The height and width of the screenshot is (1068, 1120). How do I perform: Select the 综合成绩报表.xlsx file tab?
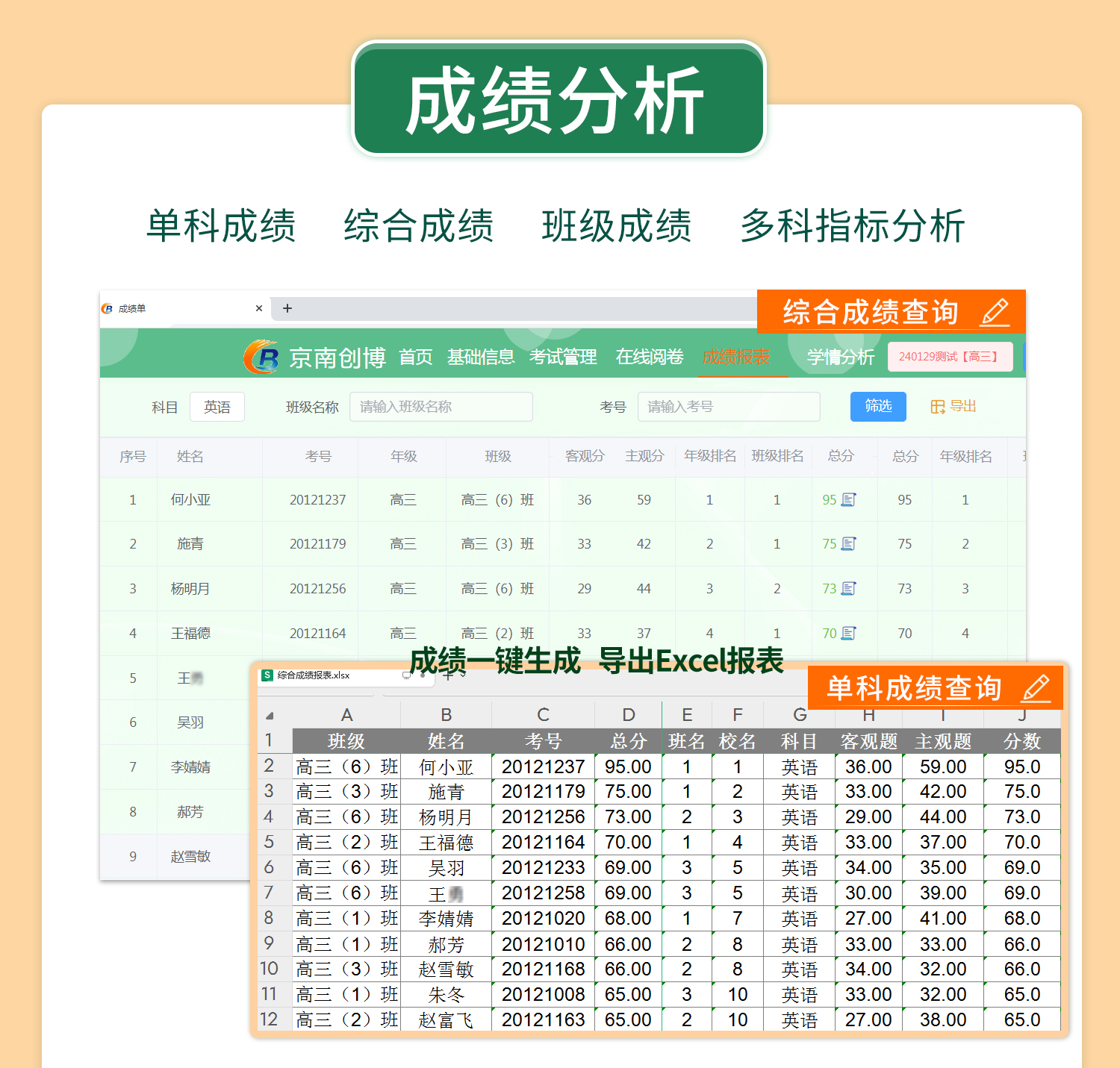coord(314,675)
